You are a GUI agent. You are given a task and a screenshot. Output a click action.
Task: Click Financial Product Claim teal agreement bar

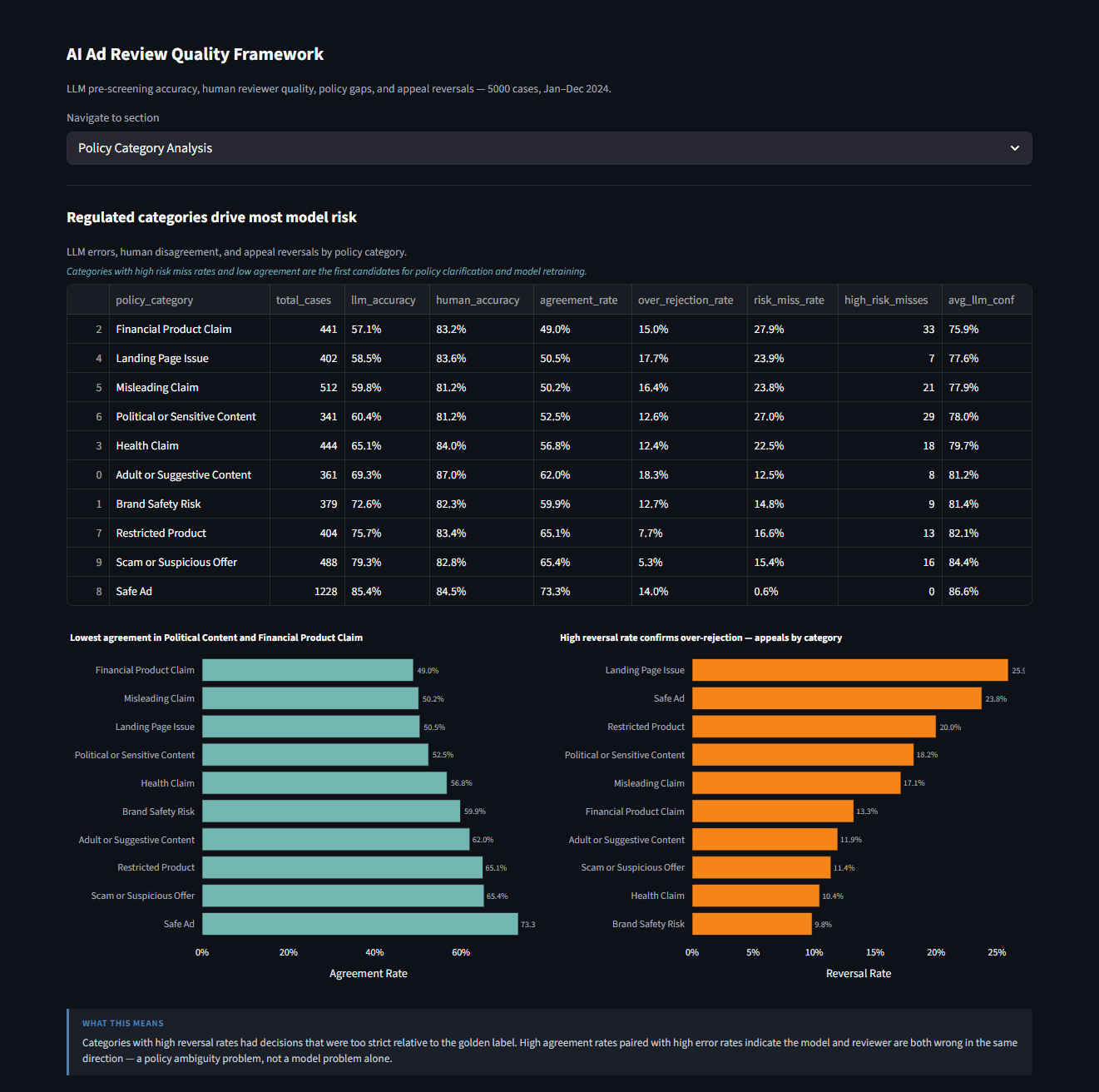[308, 670]
